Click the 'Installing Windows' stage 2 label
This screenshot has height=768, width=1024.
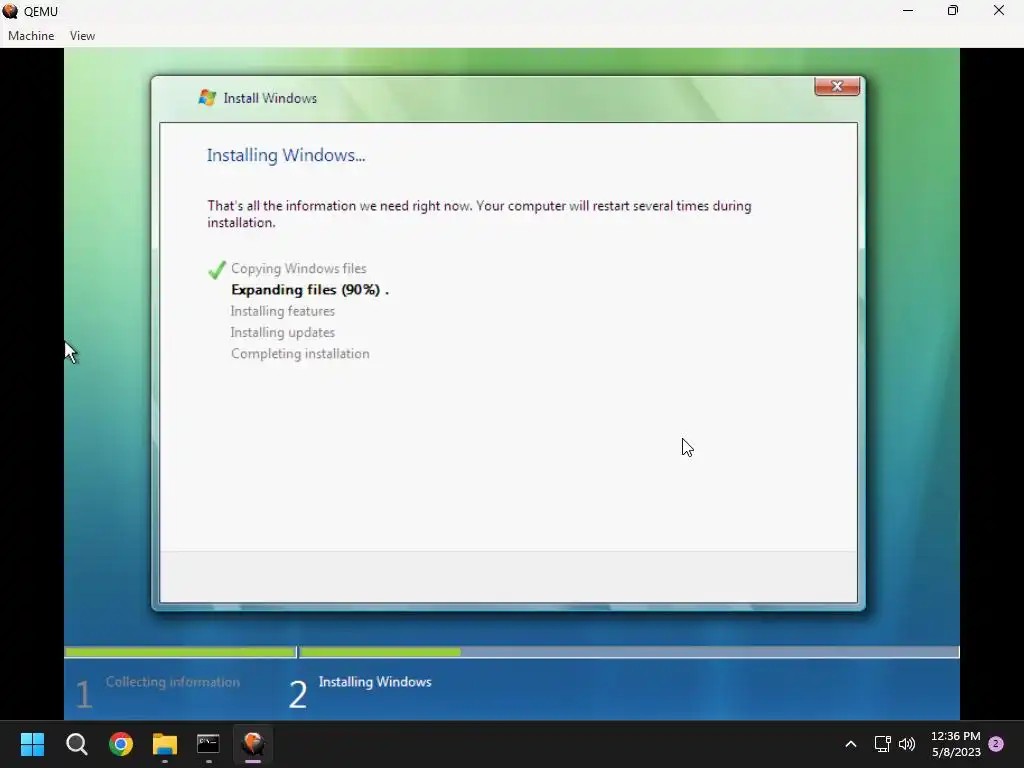pos(375,682)
